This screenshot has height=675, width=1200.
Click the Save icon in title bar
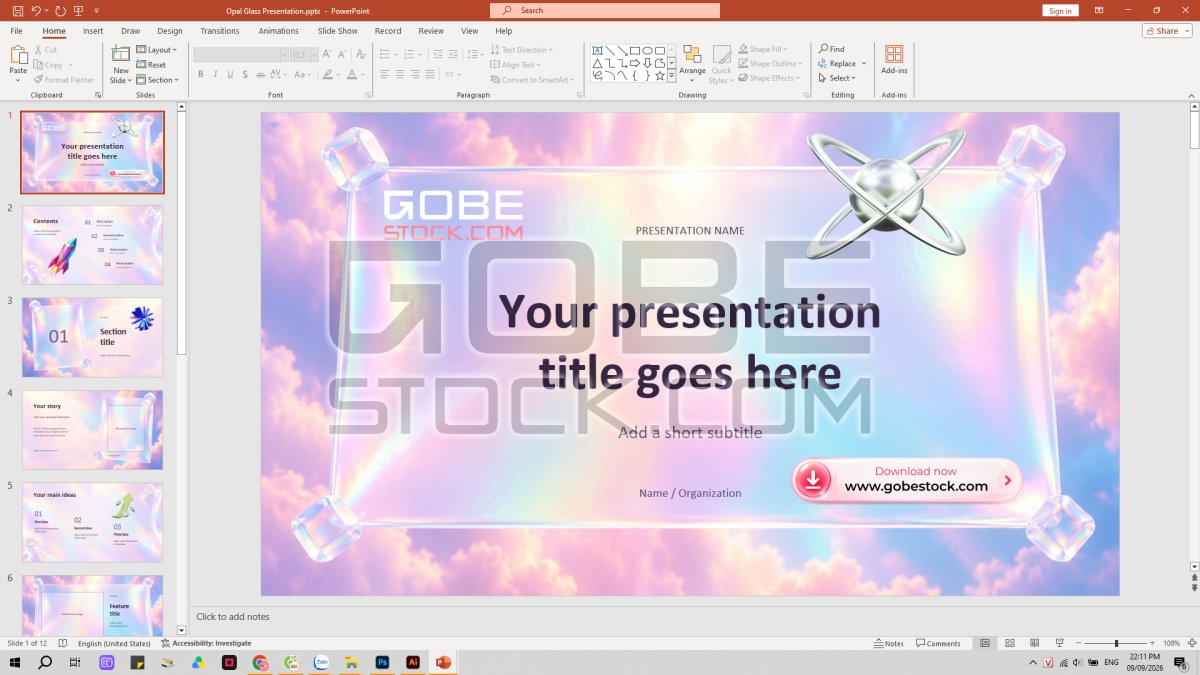tap(18, 10)
